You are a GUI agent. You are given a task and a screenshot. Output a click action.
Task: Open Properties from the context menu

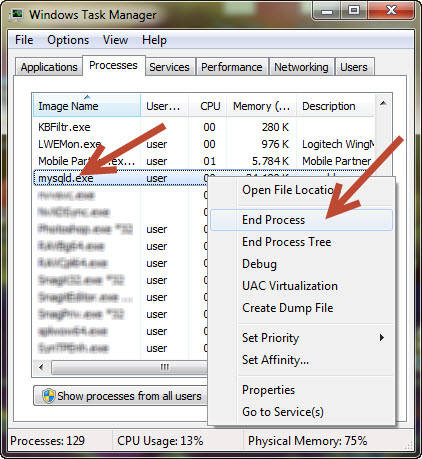[302, 390]
